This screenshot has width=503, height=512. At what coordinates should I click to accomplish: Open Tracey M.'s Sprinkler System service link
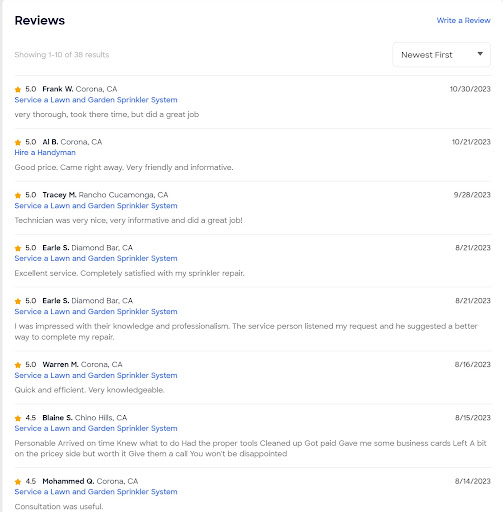click(x=96, y=206)
